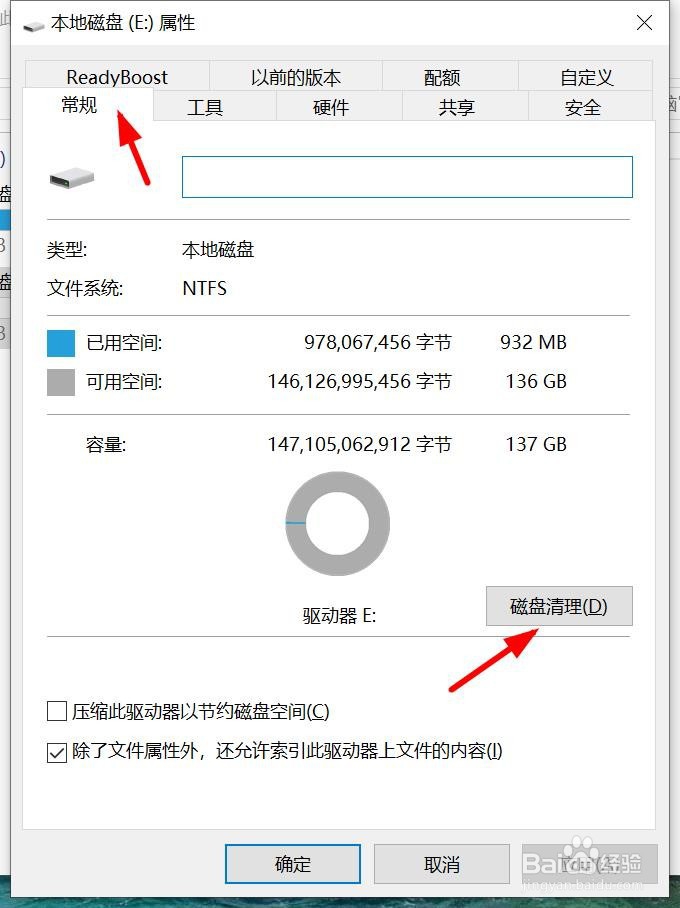Screen dimensions: 680x908
Task: Uncheck allow indexing file contents checkbox
Action: (56, 752)
